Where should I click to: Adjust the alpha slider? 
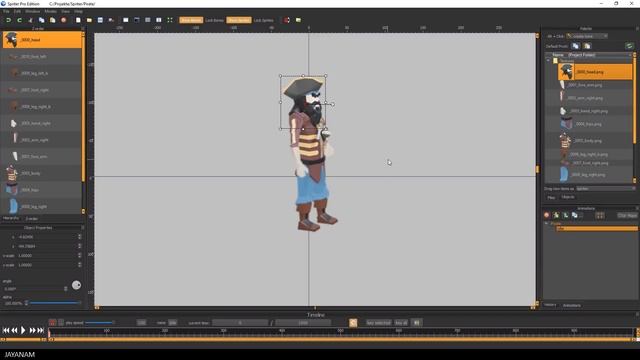point(54,303)
